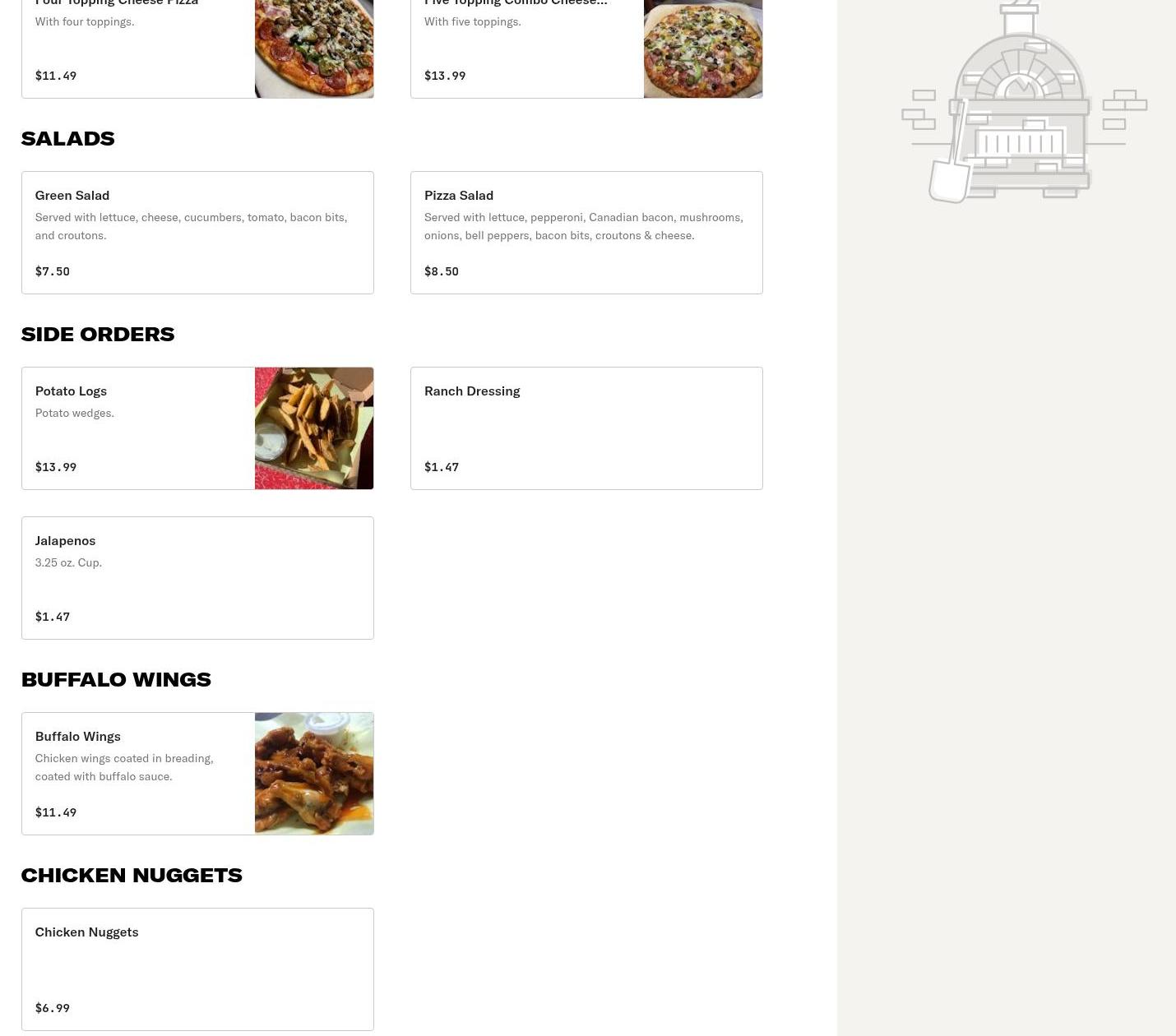The width and height of the screenshot is (1176, 1036).
Task: Click the $6.99 Chicken Nuggets price
Action: click(x=53, y=1008)
